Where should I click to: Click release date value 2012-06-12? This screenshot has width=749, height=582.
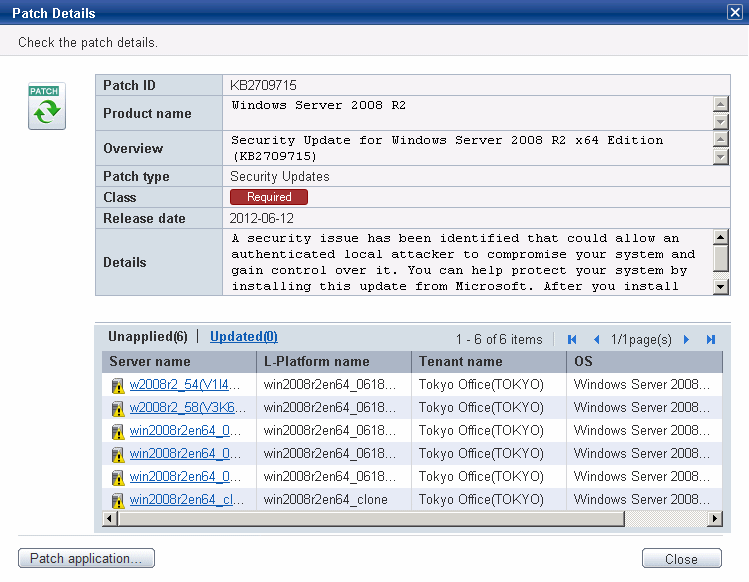(x=262, y=218)
